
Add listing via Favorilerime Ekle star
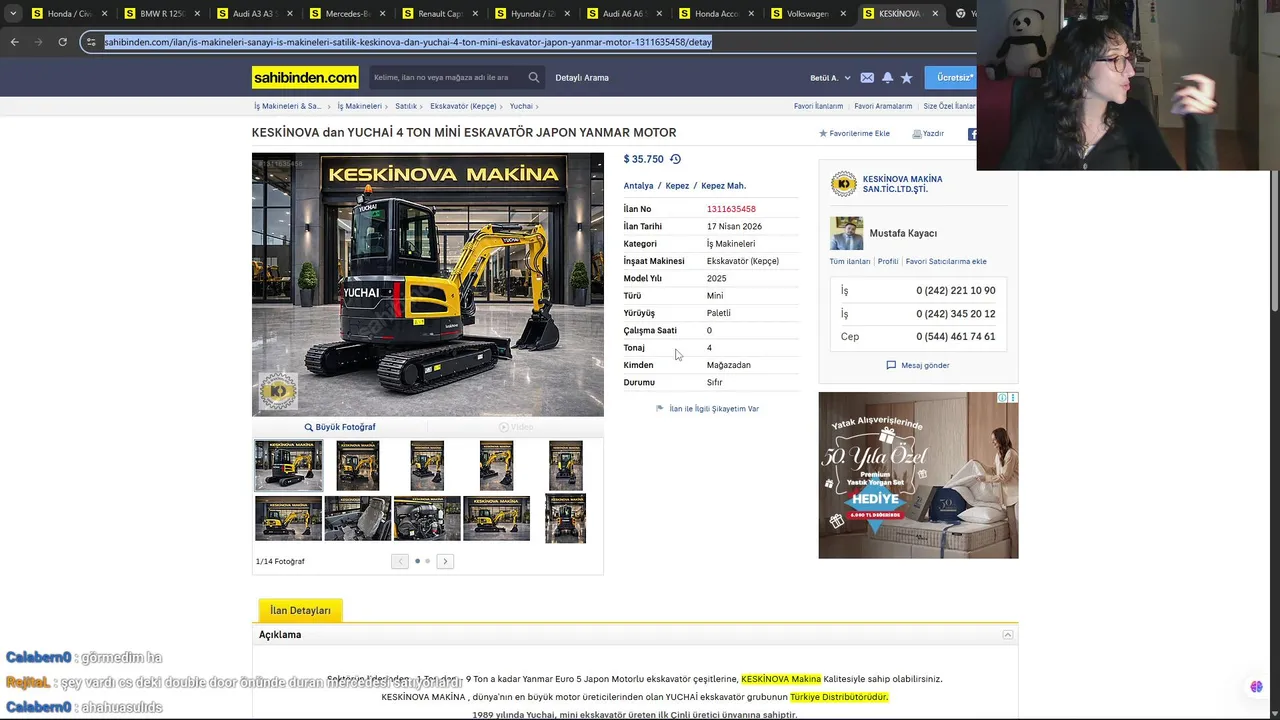[x=854, y=133]
